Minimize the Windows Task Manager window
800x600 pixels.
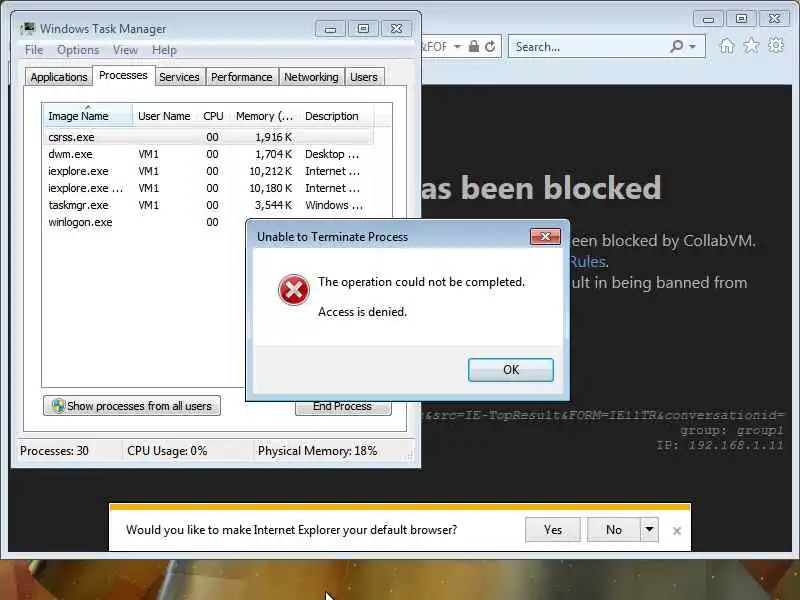[x=330, y=29]
